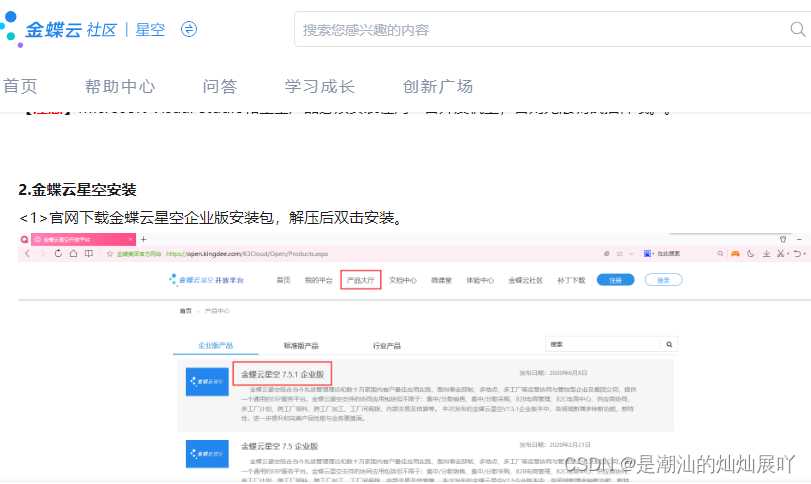This screenshot has width=811, height=484.
Task: Click the blue thumbnail of 7.5.1 企业版
Action: 207,382
